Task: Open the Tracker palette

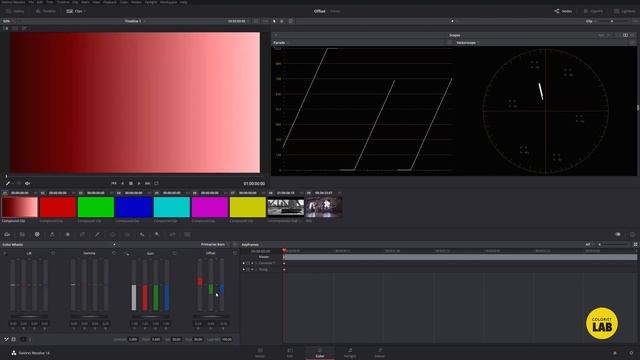Action: tap(127, 235)
